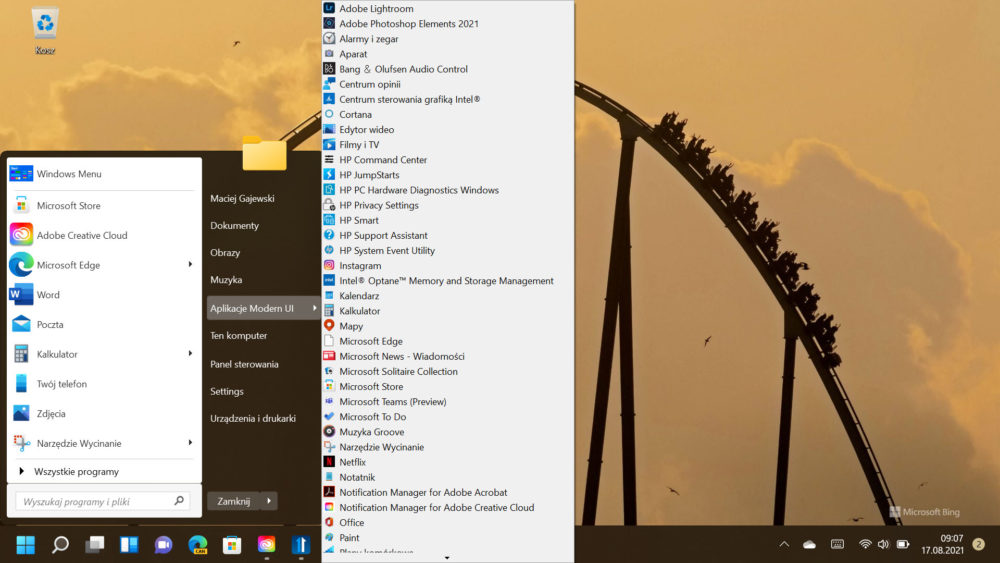Open Settings in start menu
Image resolution: width=1000 pixels, height=563 pixels.
(227, 391)
